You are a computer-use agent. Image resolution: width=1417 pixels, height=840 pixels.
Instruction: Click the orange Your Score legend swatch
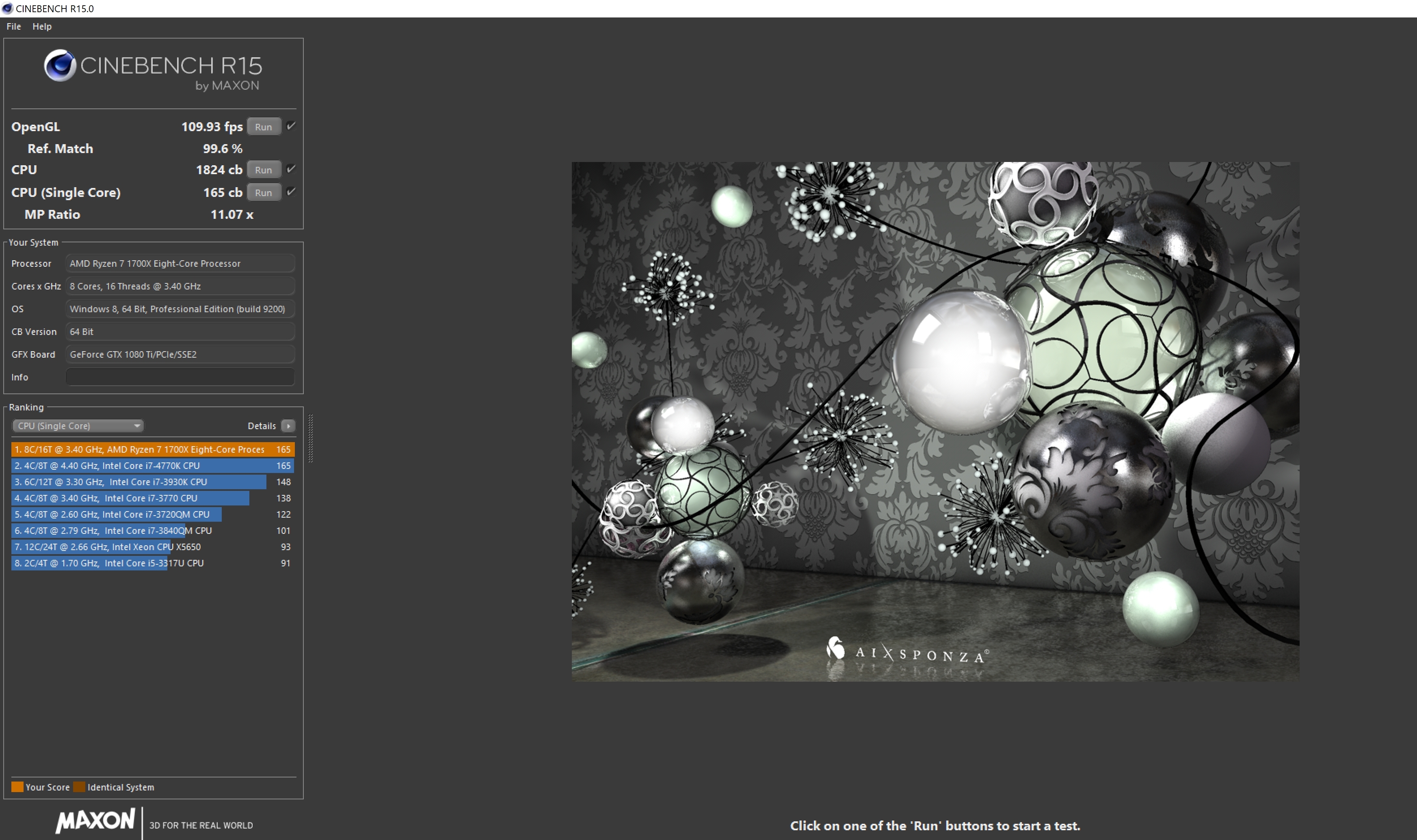(x=17, y=787)
